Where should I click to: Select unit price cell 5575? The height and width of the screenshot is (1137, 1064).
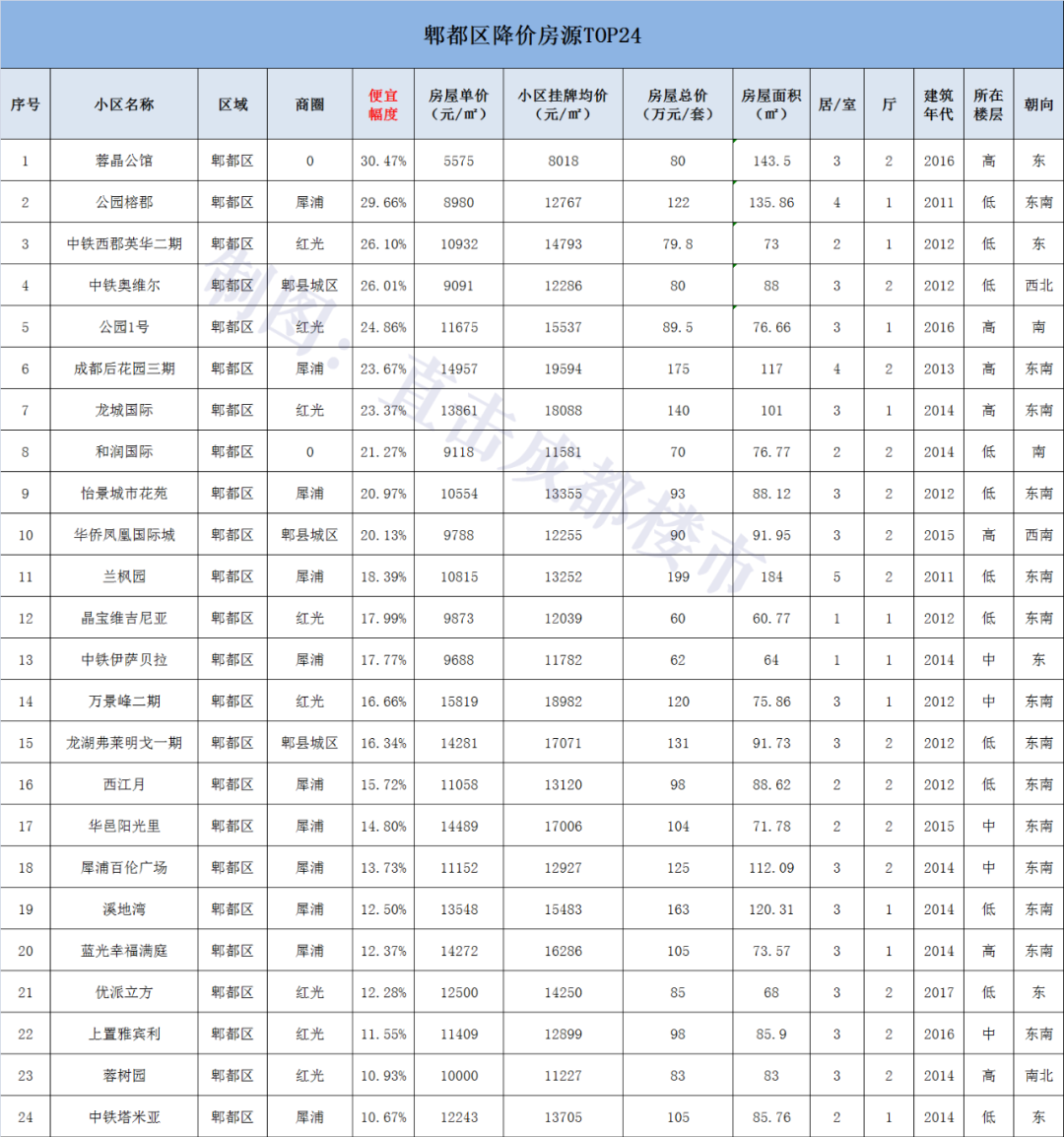[x=458, y=161]
